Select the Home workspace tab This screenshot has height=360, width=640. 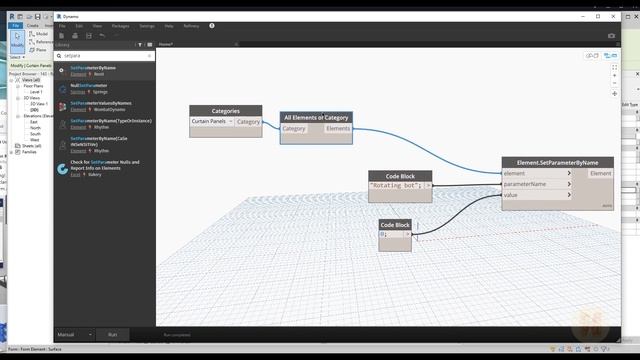166,44
